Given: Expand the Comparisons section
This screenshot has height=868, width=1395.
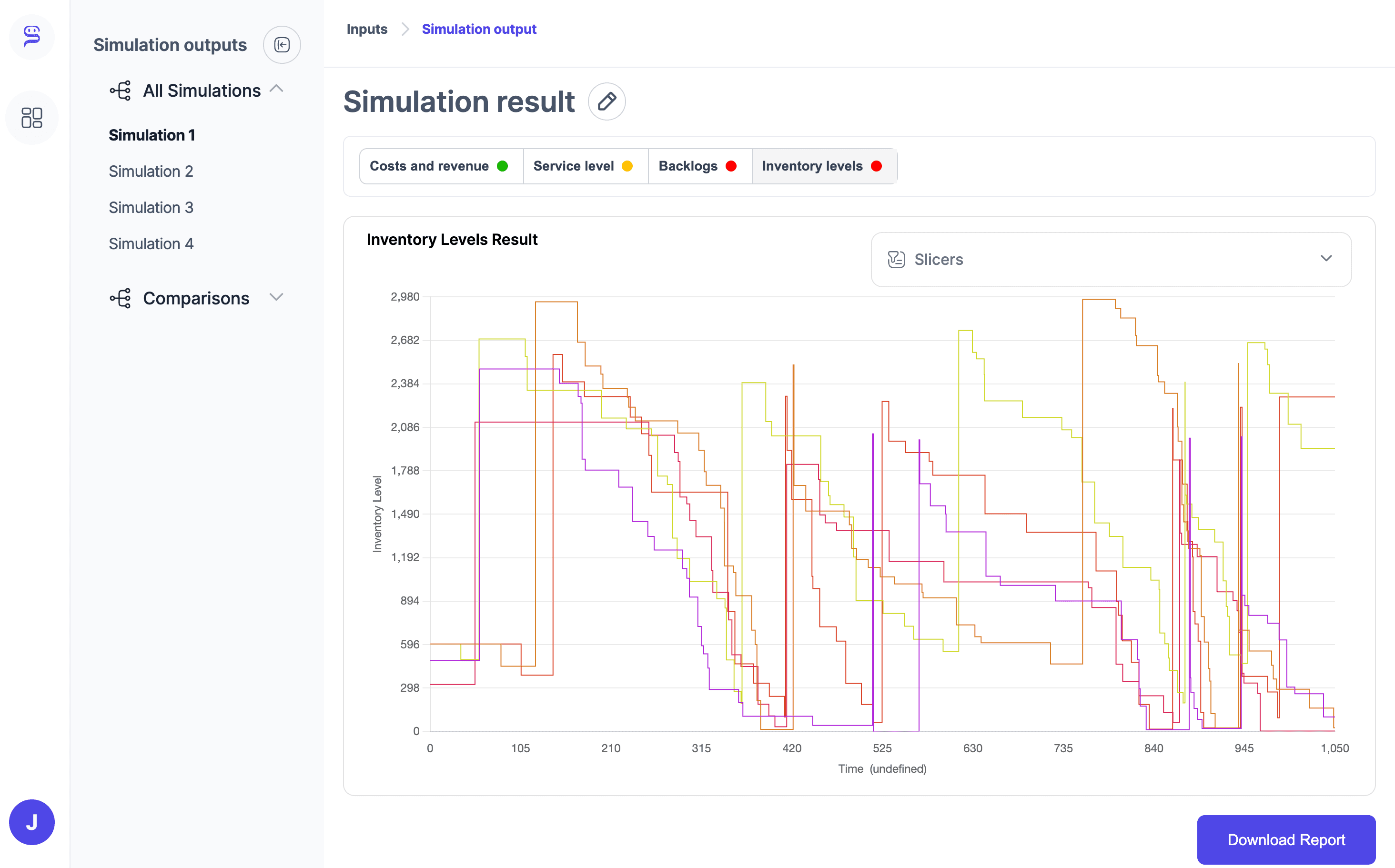Looking at the screenshot, I should 276,297.
